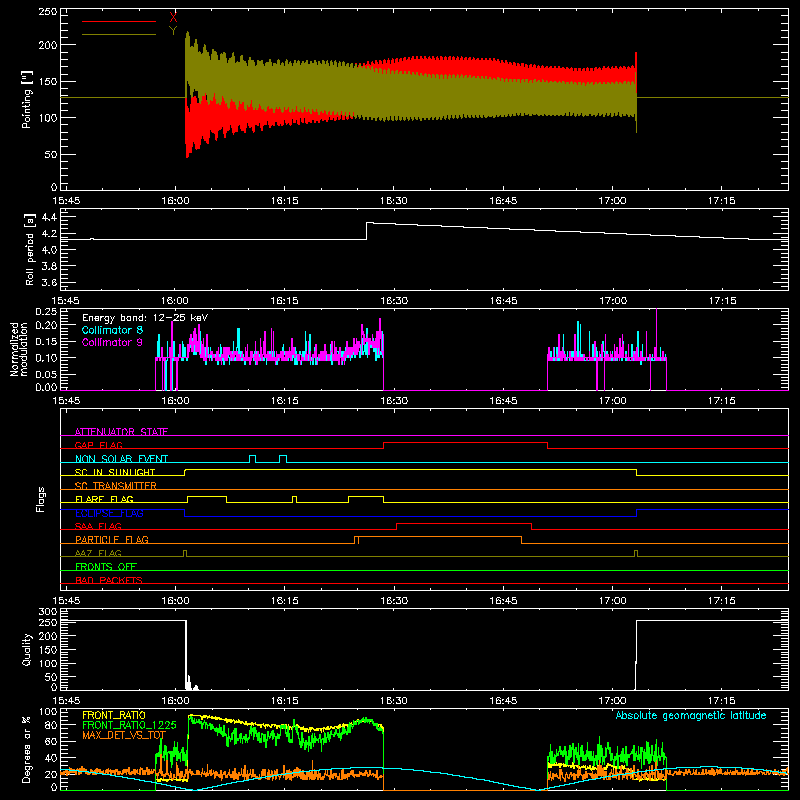Click the cyan 'Collimator 8' legend entry
Viewport: 800px width, 800px height.
112,330
